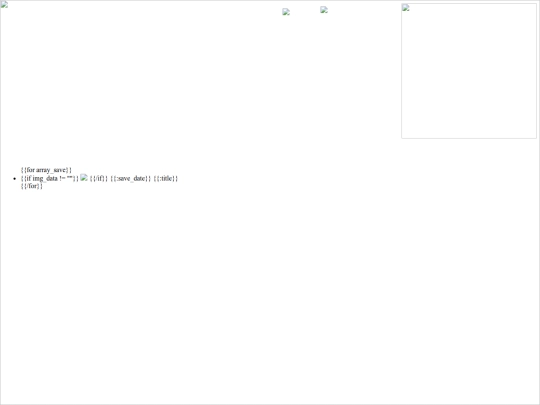Select the text '{{for array_save}}'
The image size is (540, 405).
pyautogui.click(x=46, y=170)
